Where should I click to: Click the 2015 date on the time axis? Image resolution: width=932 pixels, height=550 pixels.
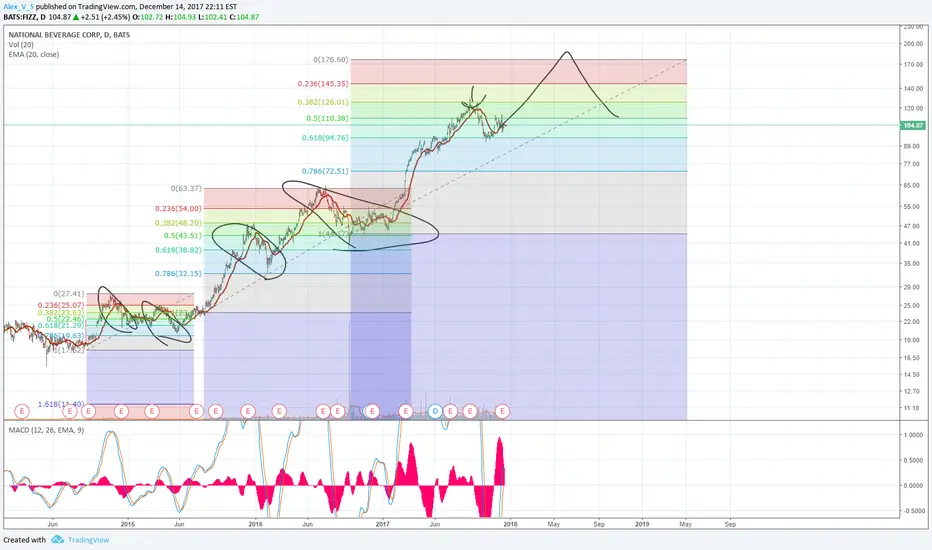tap(128, 524)
